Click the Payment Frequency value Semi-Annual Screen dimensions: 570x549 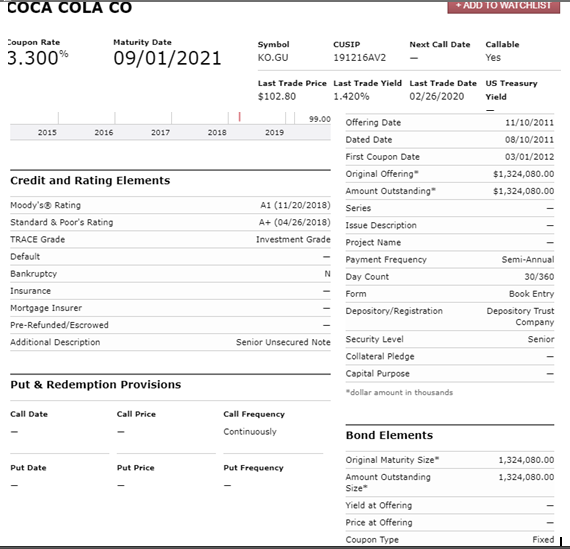point(528,260)
